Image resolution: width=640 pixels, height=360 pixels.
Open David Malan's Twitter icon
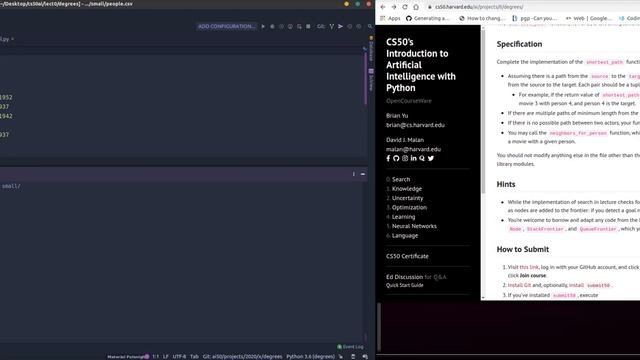point(431,158)
